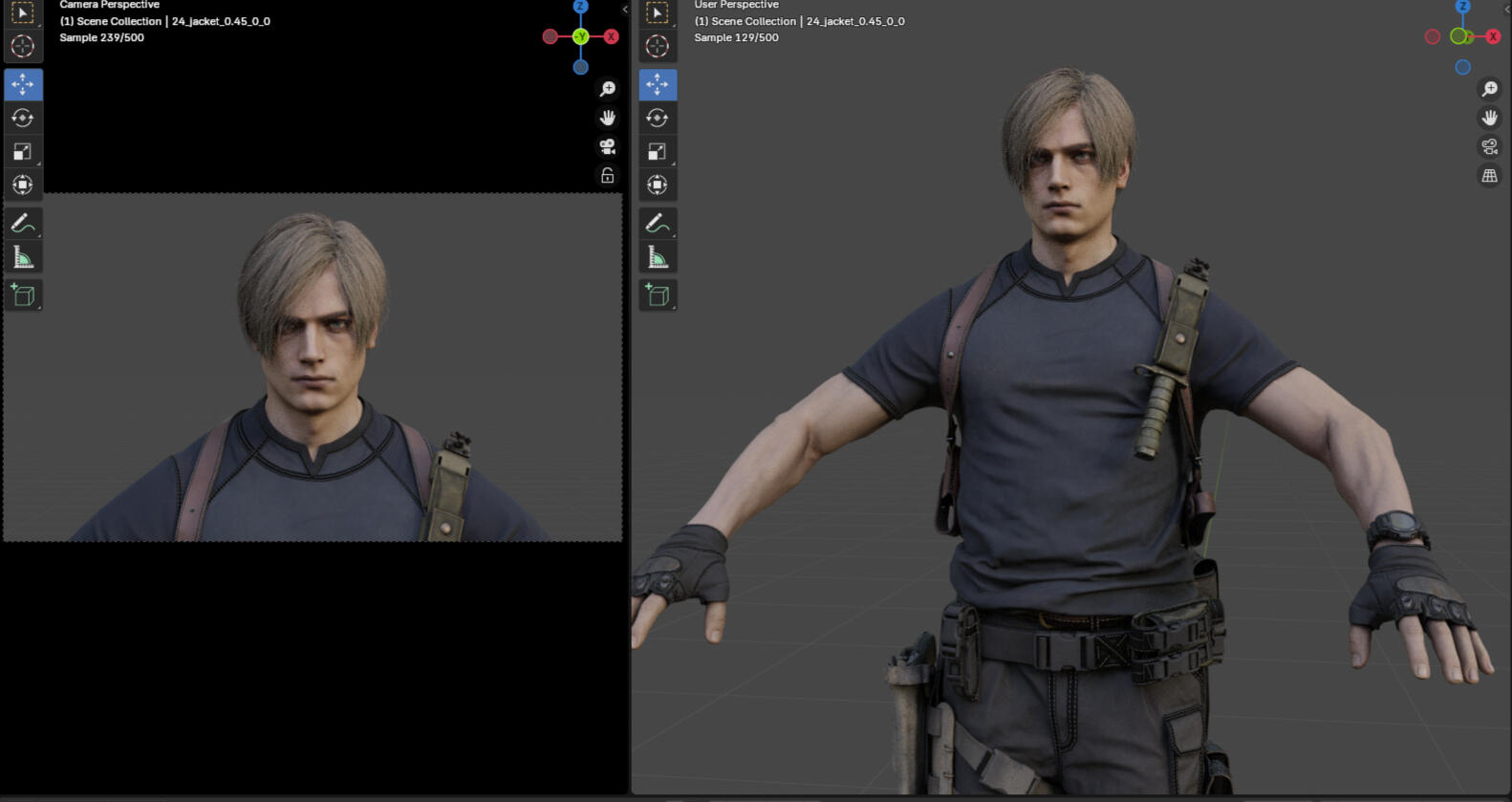Select the Move tool in right viewport
This screenshot has width=1512, height=802.
658,84
